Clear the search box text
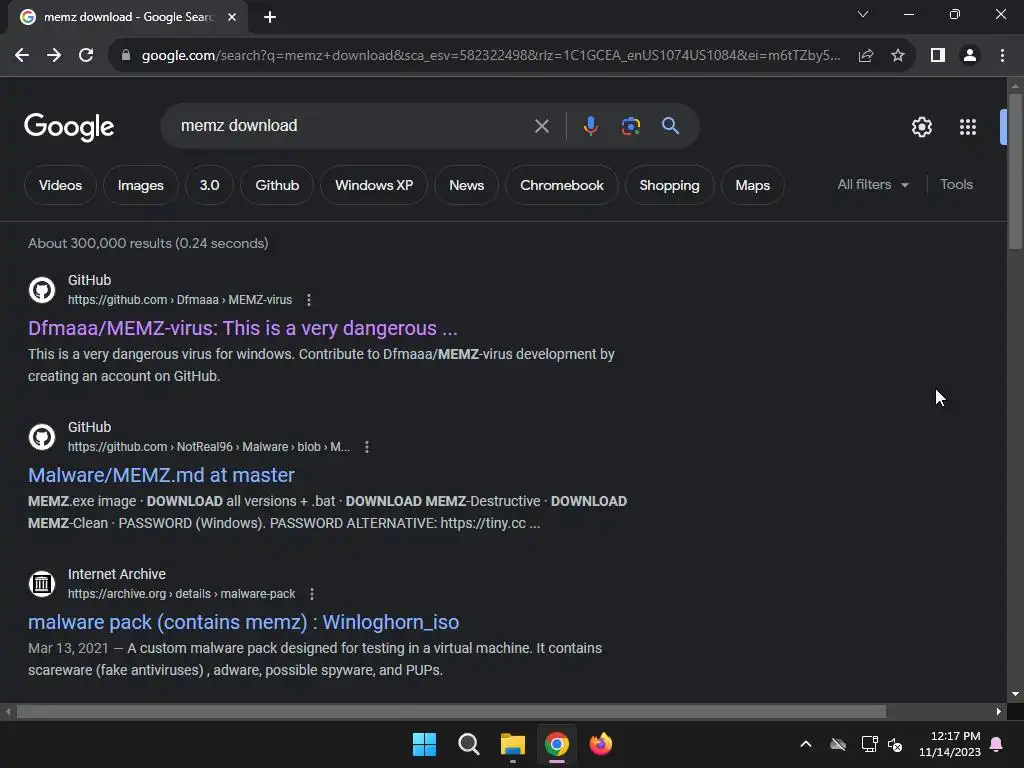The width and height of the screenshot is (1024, 768). point(541,126)
